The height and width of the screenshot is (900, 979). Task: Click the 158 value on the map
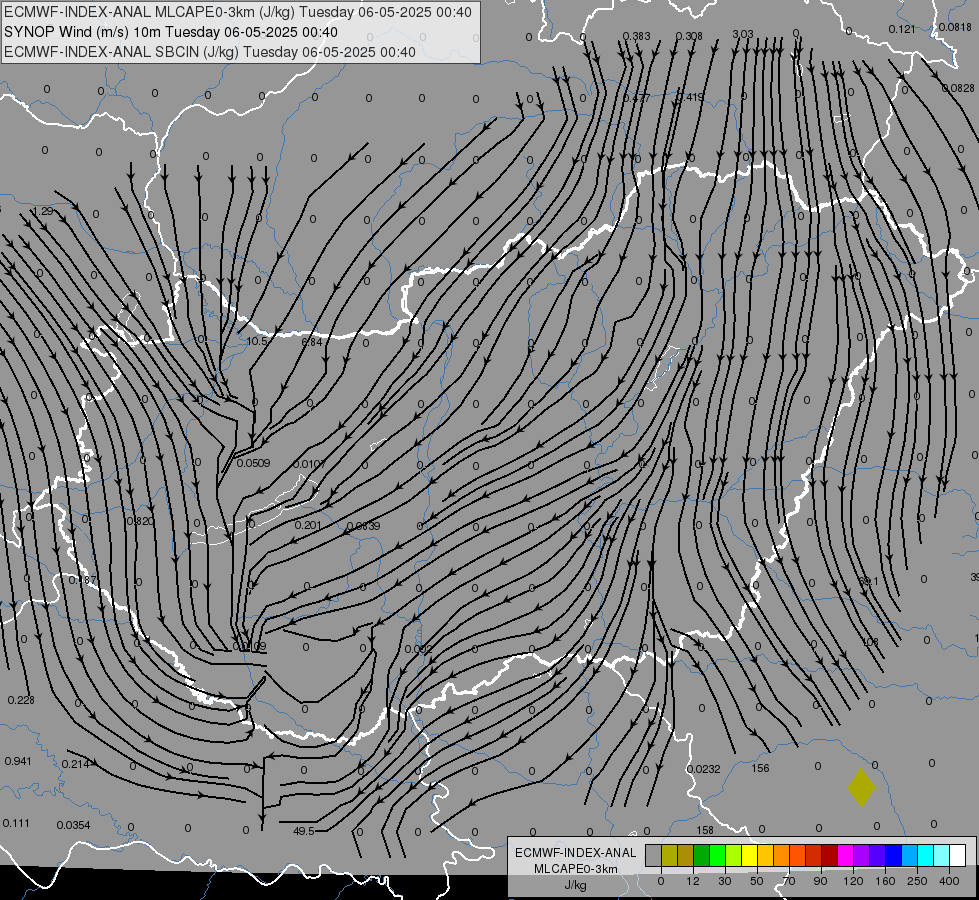[x=705, y=830]
